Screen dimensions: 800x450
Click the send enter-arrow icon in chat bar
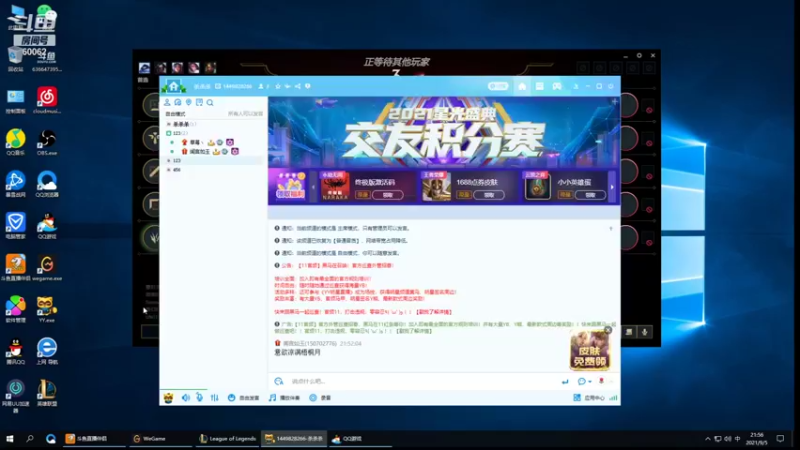coord(565,381)
